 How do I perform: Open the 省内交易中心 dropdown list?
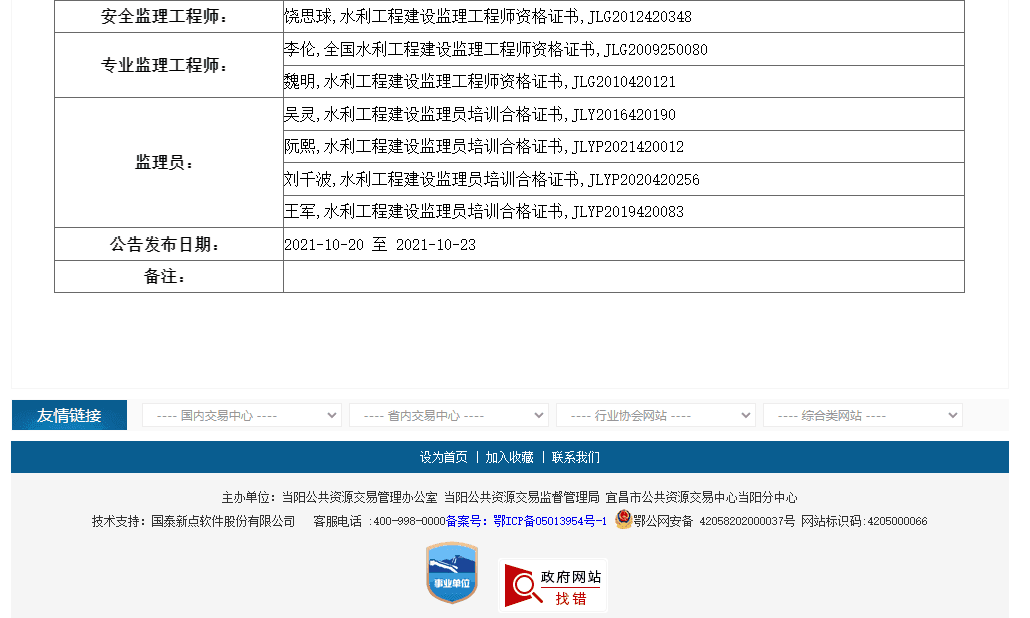coord(448,415)
